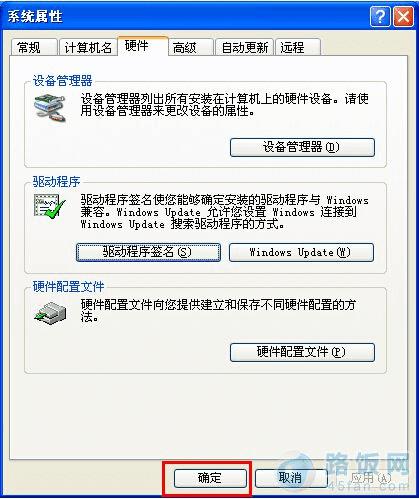Confirm with the 确定 button
The image size is (419, 499).
coord(210,478)
